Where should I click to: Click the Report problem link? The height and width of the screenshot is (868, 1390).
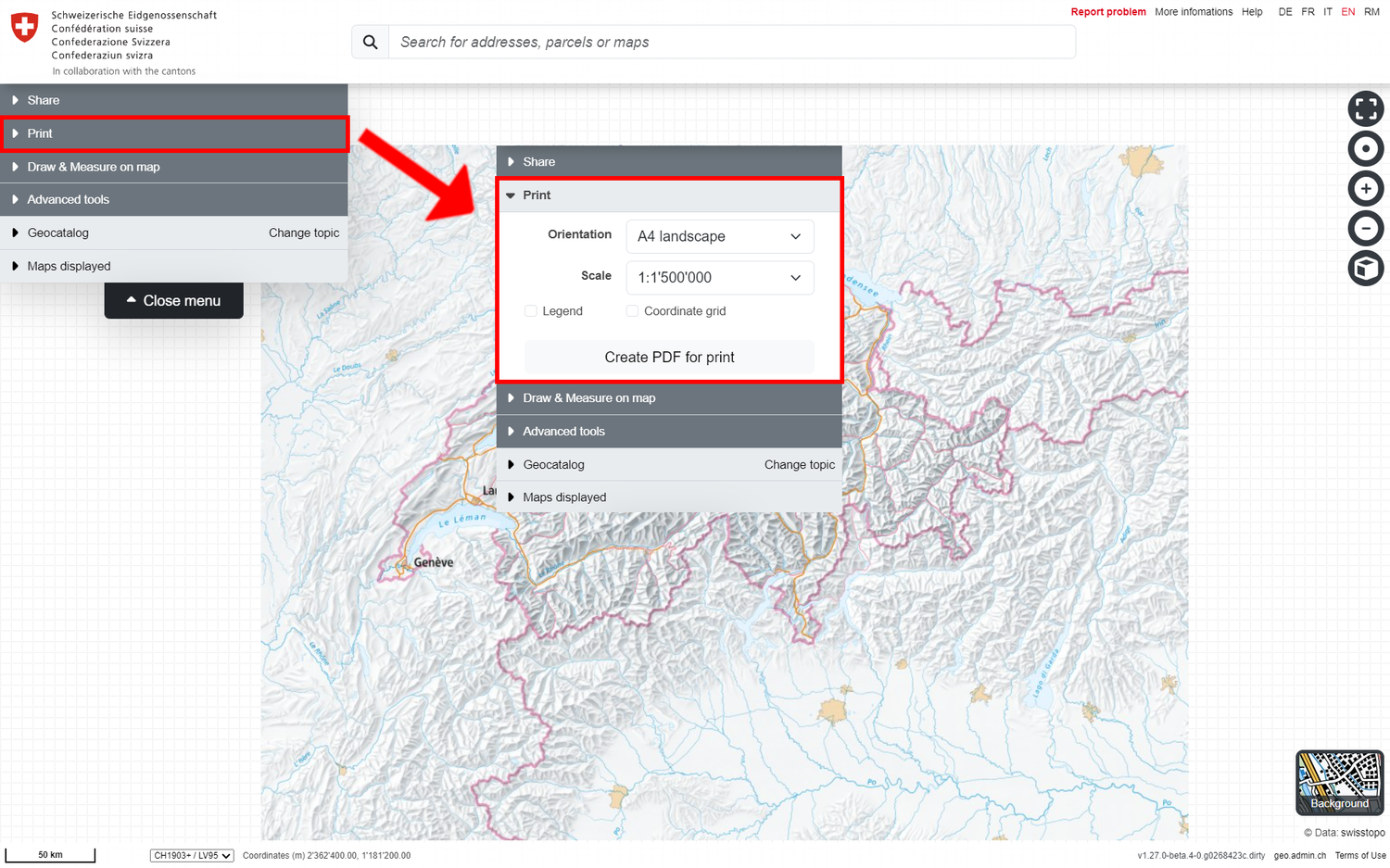[1108, 12]
